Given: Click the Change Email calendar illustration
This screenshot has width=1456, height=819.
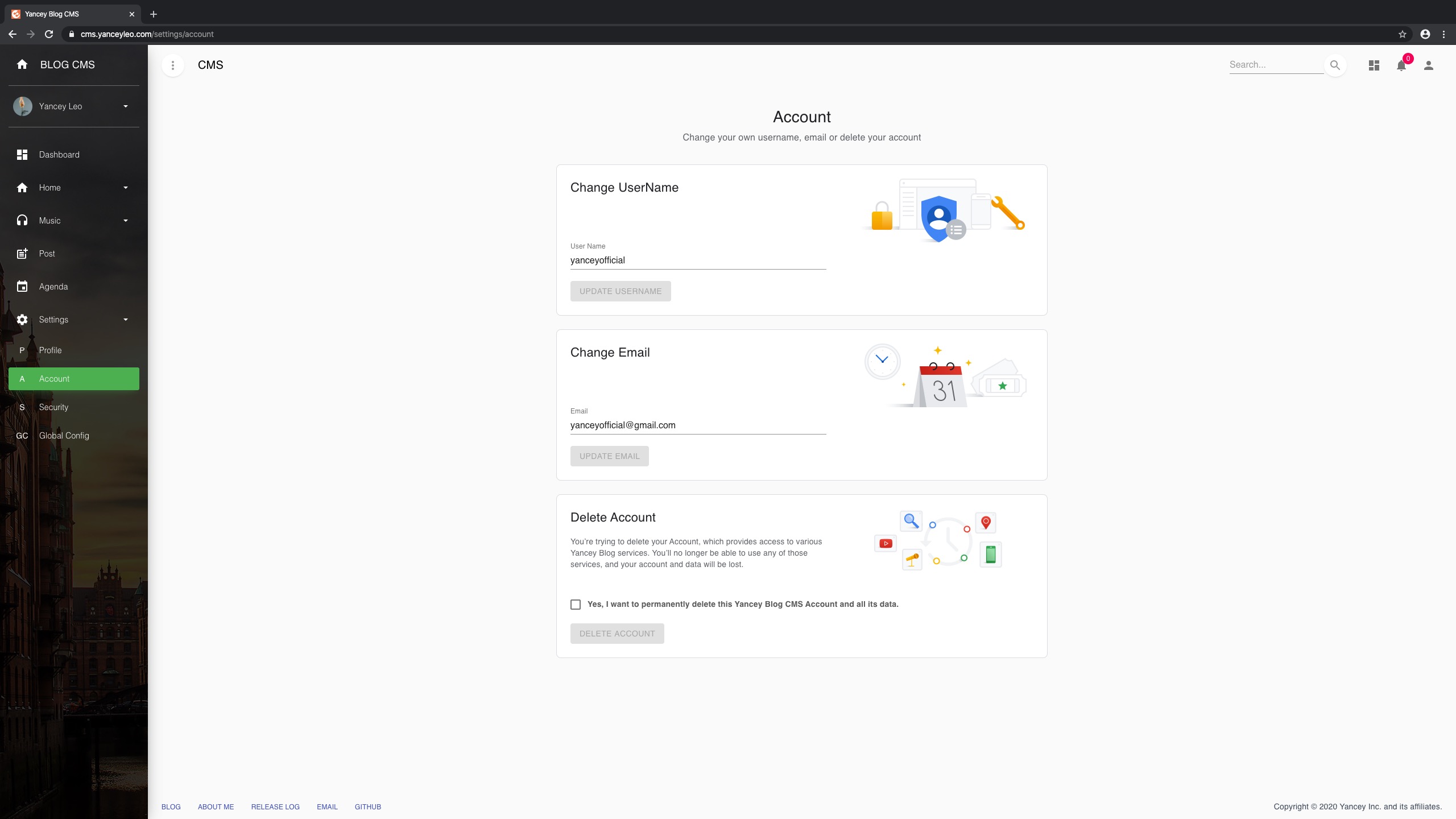Looking at the screenshot, I should pyautogui.click(x=945, y=375).
